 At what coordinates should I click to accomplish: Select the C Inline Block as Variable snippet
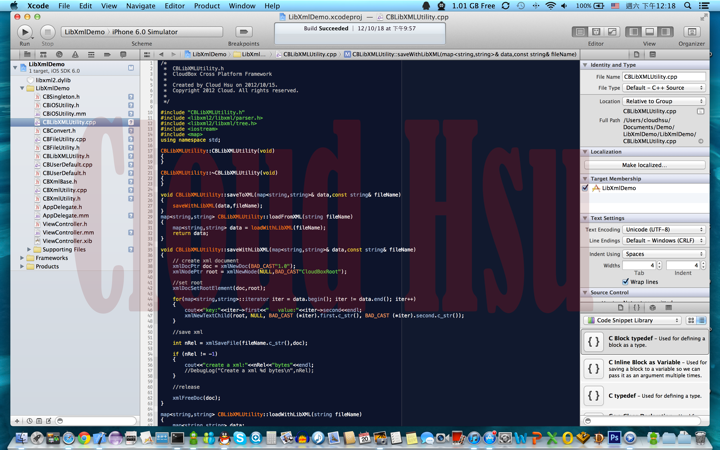[645, 368]
